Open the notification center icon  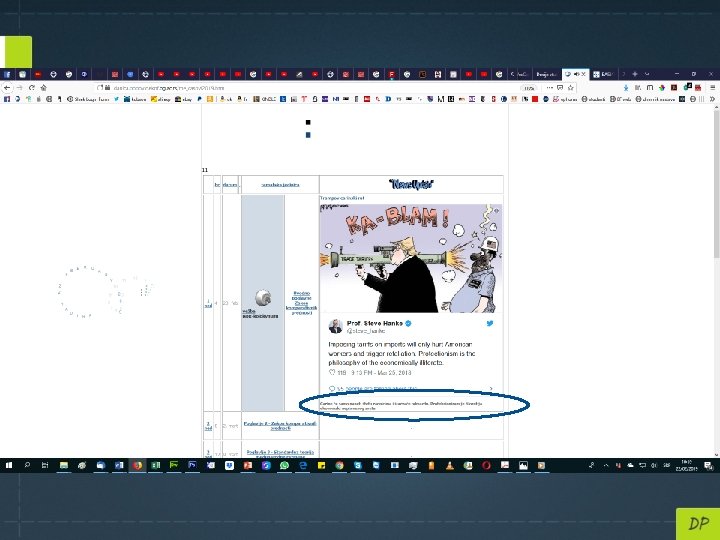coord(709,466)
